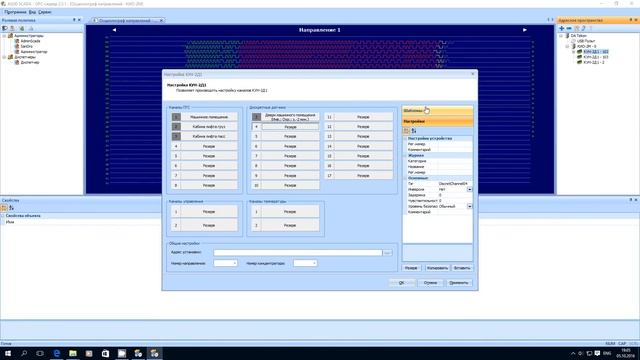The height and width of the screenshot is (360, 640).
Task: Select the USB Пульт node icon
Action: [573, 41]
